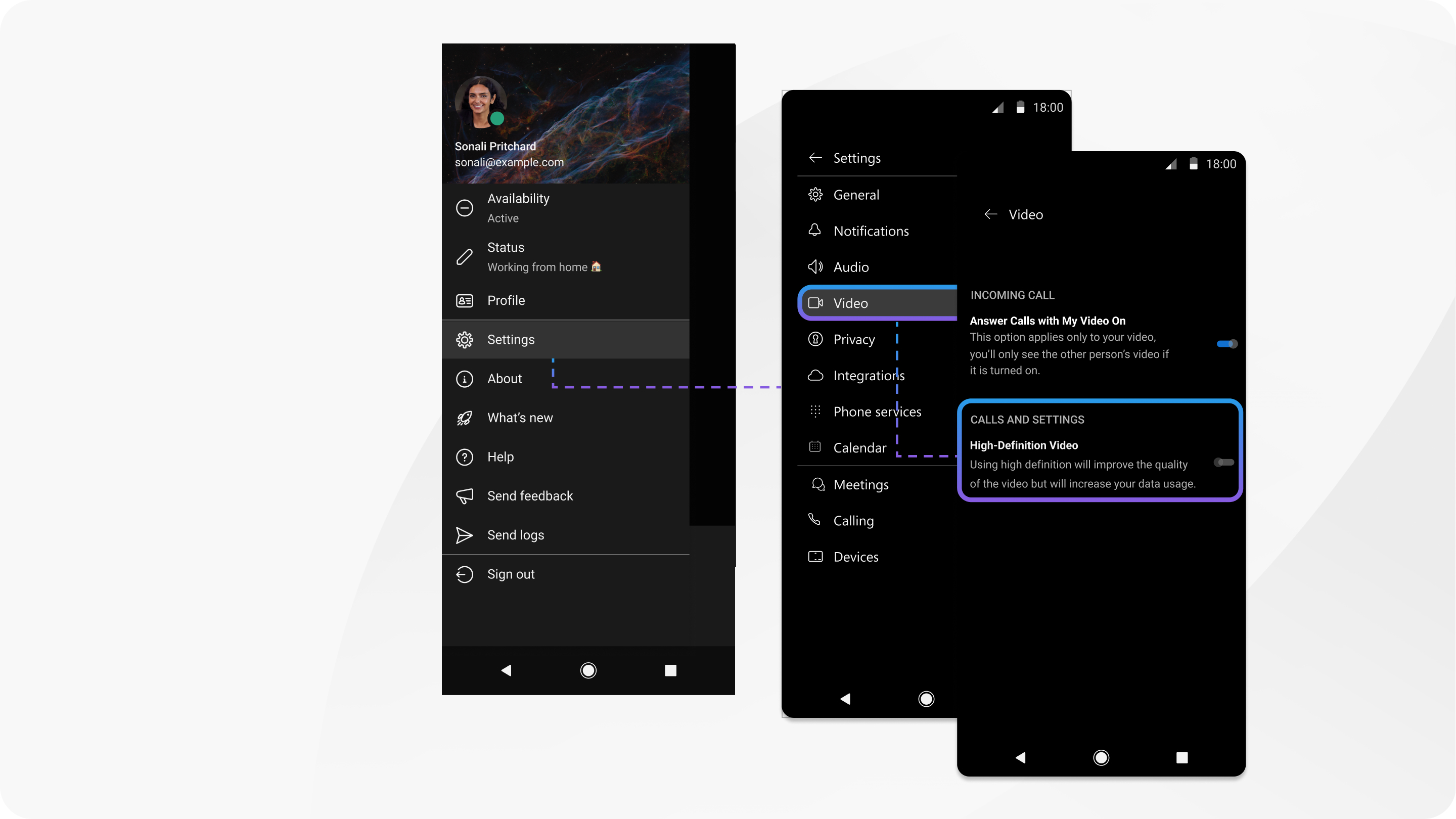Navigate back using the Settings back arrow
Screen dimensions: 1456x819
pyautogui.click(x=814, y=157)
